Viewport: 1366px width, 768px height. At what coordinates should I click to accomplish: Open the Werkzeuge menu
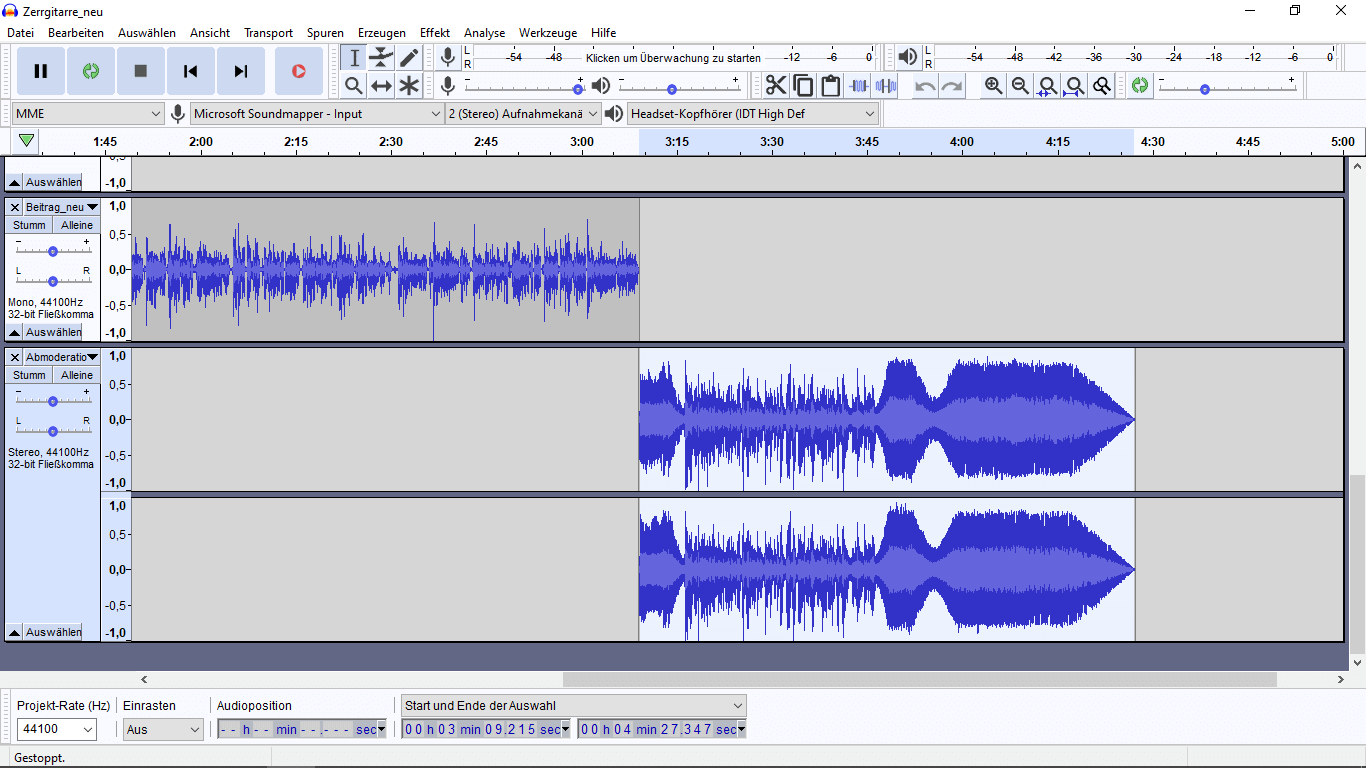click(x=548, y=33)
